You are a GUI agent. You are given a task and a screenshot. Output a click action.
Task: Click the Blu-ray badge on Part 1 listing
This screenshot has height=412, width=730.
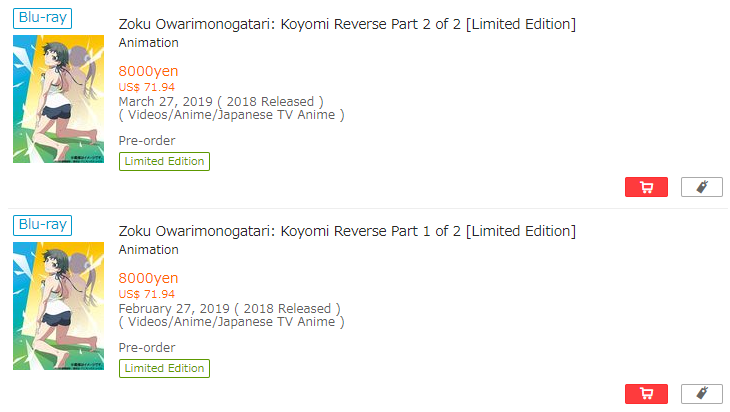pos(42,225)
